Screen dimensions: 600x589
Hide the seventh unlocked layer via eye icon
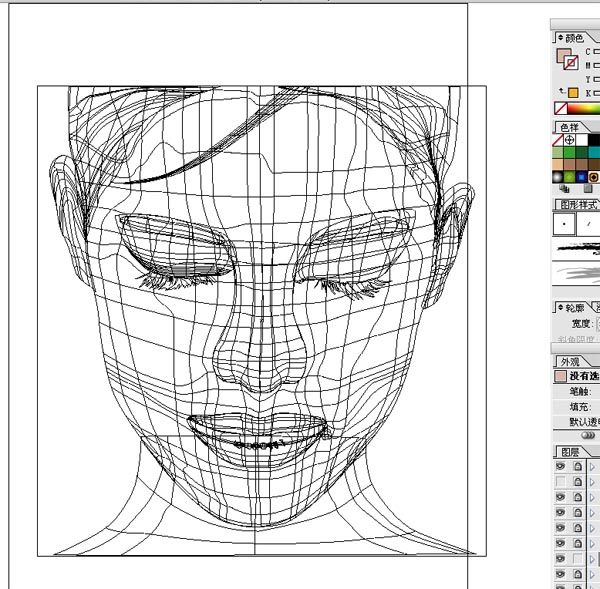(561, 558)
